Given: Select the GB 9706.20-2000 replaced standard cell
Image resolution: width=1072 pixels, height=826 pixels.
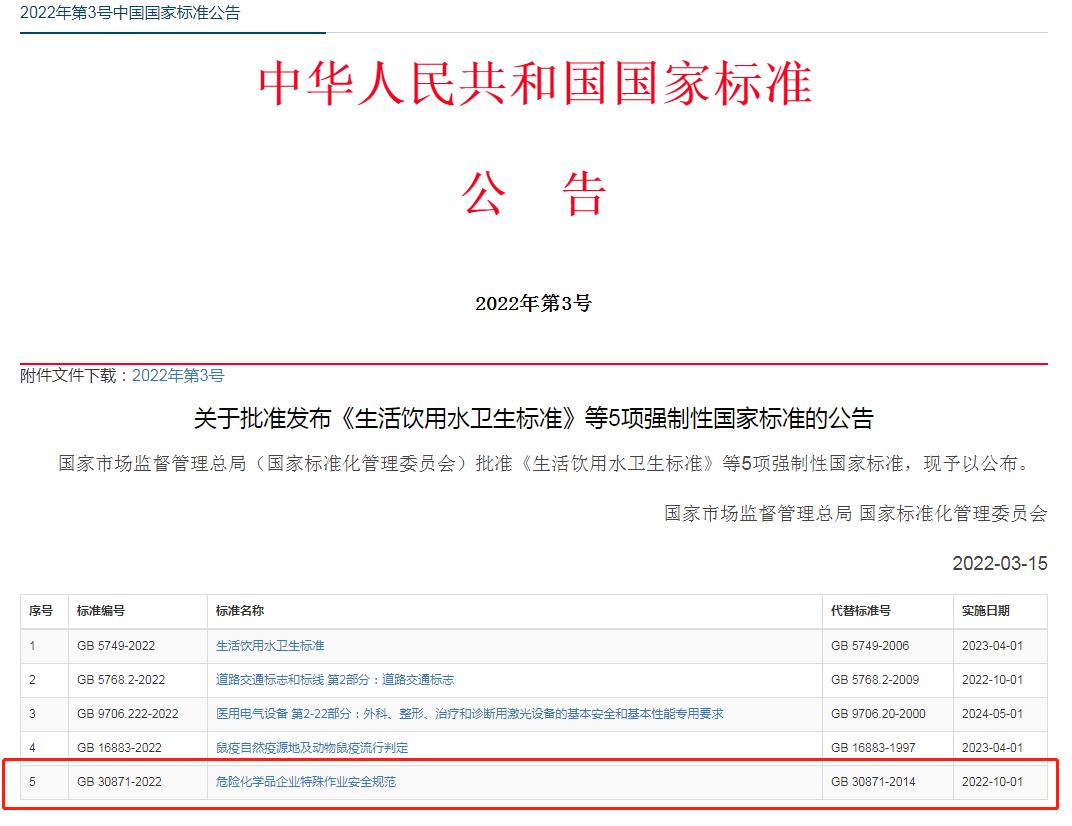Looking at the screenshot, I should coord(878,714).
